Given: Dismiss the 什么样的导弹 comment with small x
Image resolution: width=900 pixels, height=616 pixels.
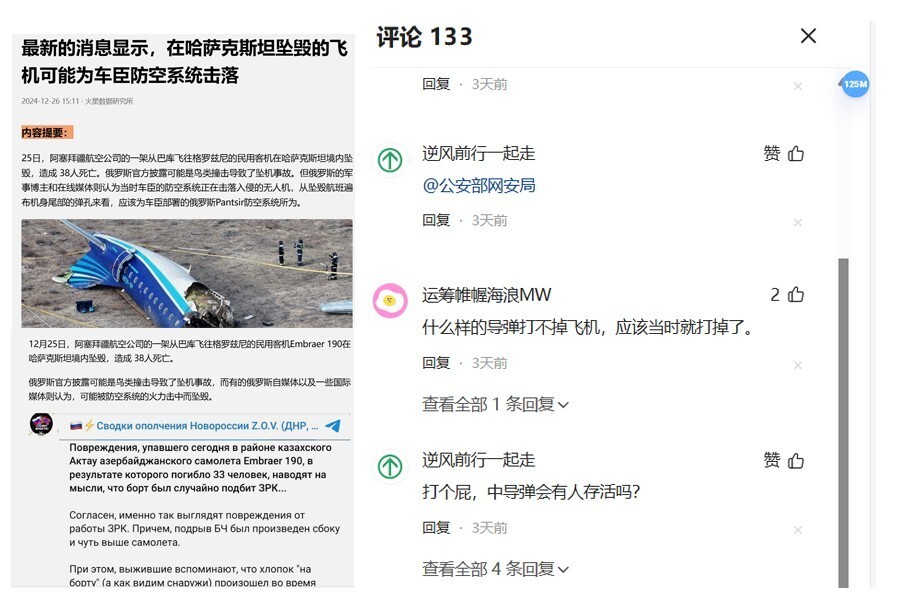Looking at the screenshot, I should 797,365.
